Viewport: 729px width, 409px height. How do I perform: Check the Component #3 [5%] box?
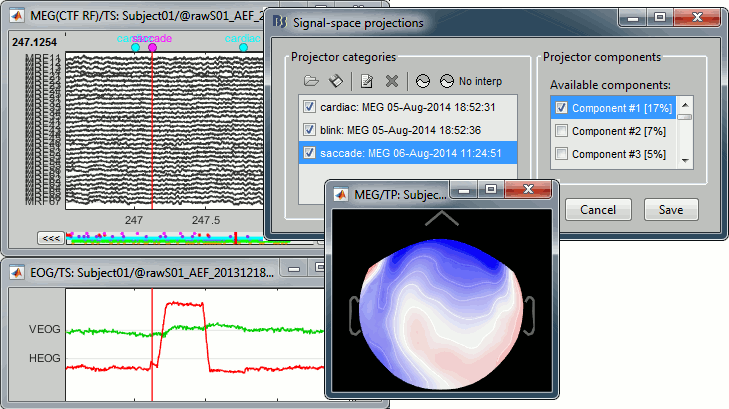[561, 153]
